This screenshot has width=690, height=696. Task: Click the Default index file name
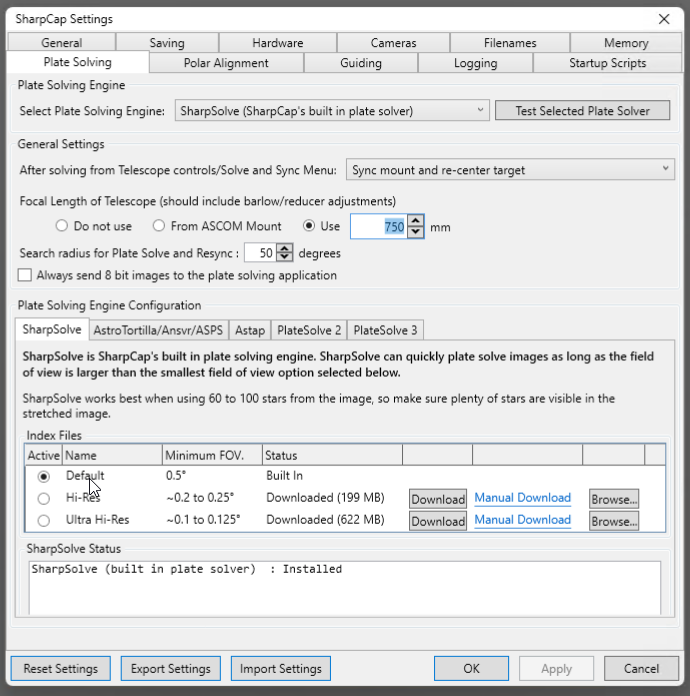85,475
